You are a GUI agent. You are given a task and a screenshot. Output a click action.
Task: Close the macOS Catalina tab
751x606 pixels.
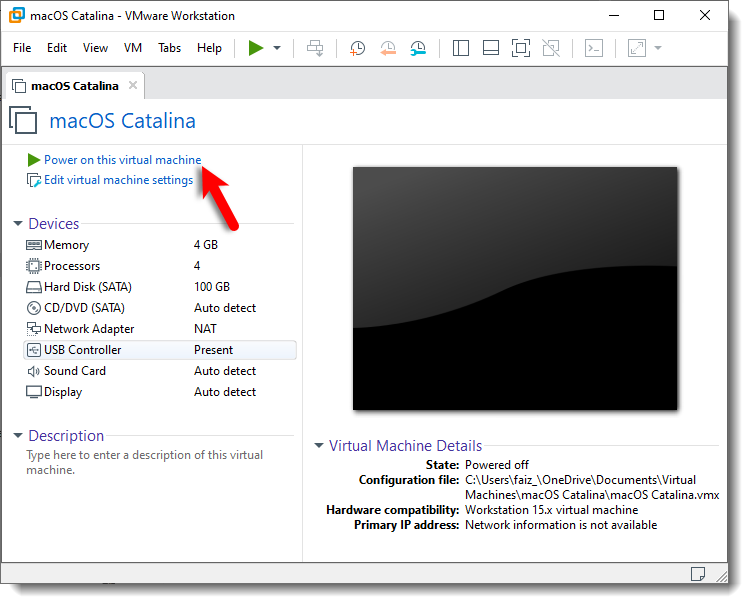133,85
